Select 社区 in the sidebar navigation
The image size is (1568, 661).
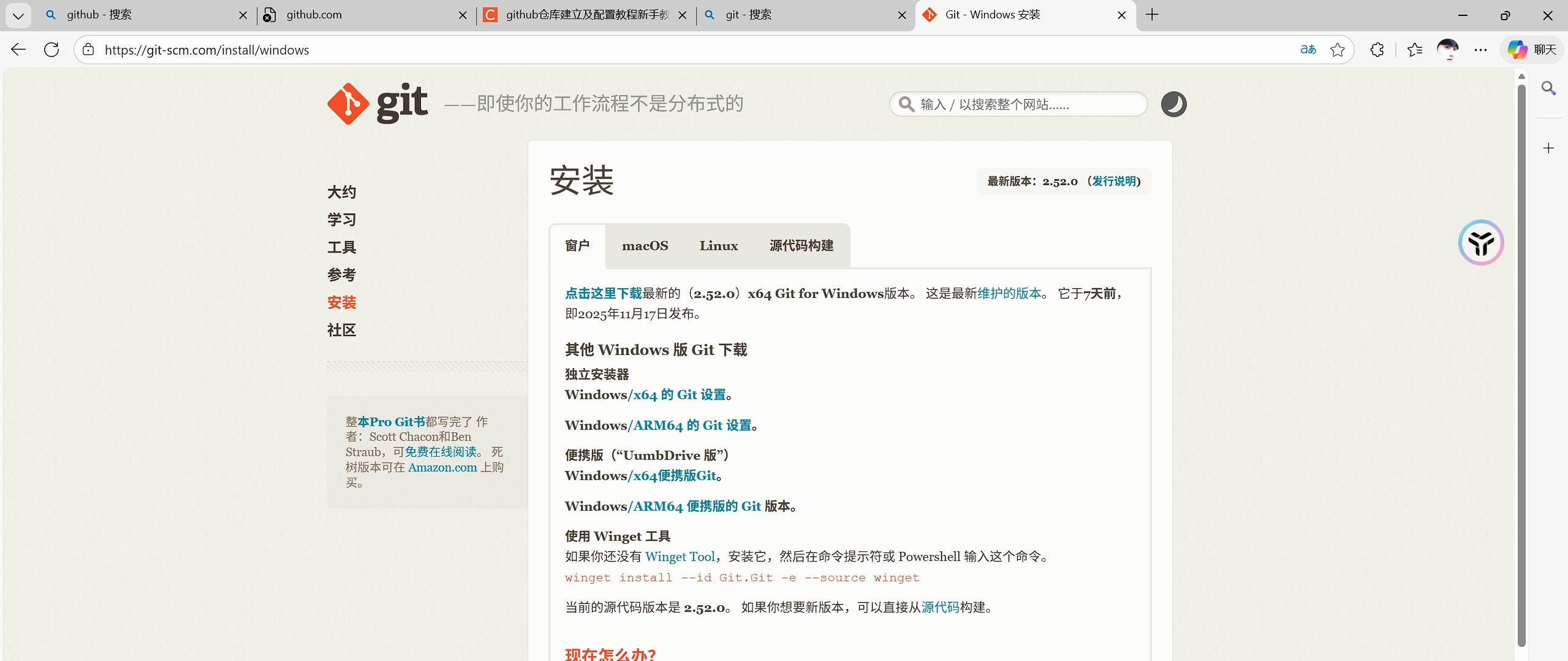(341, 330)
